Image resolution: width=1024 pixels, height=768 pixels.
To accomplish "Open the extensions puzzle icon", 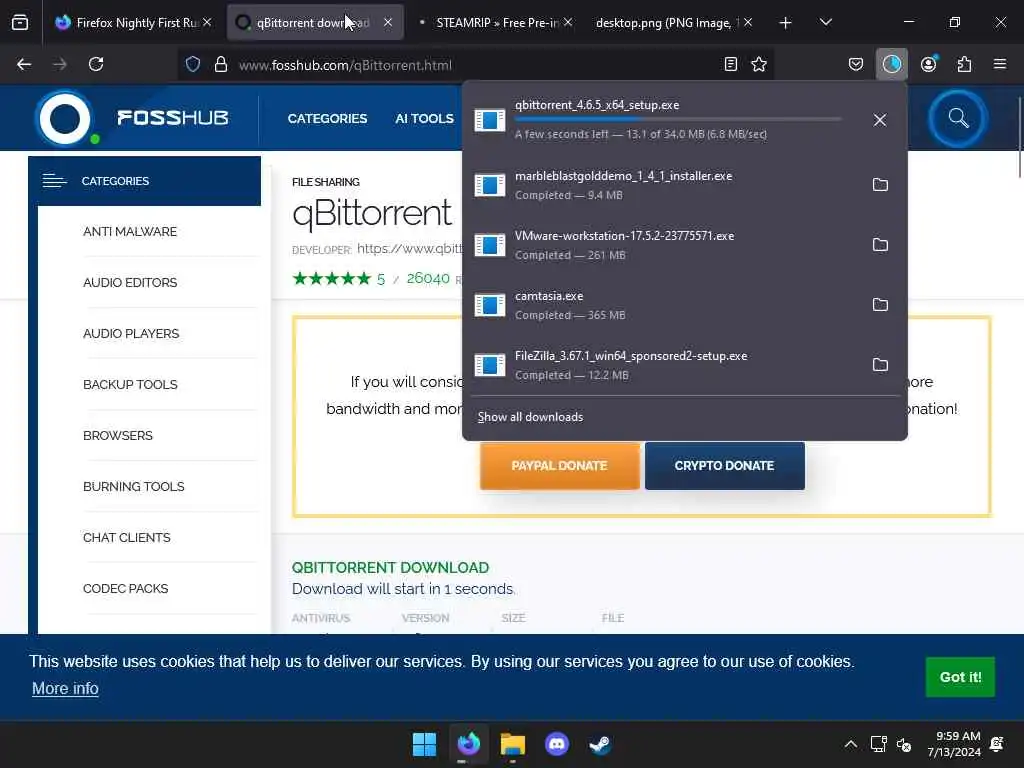I will tap(964, 64).
